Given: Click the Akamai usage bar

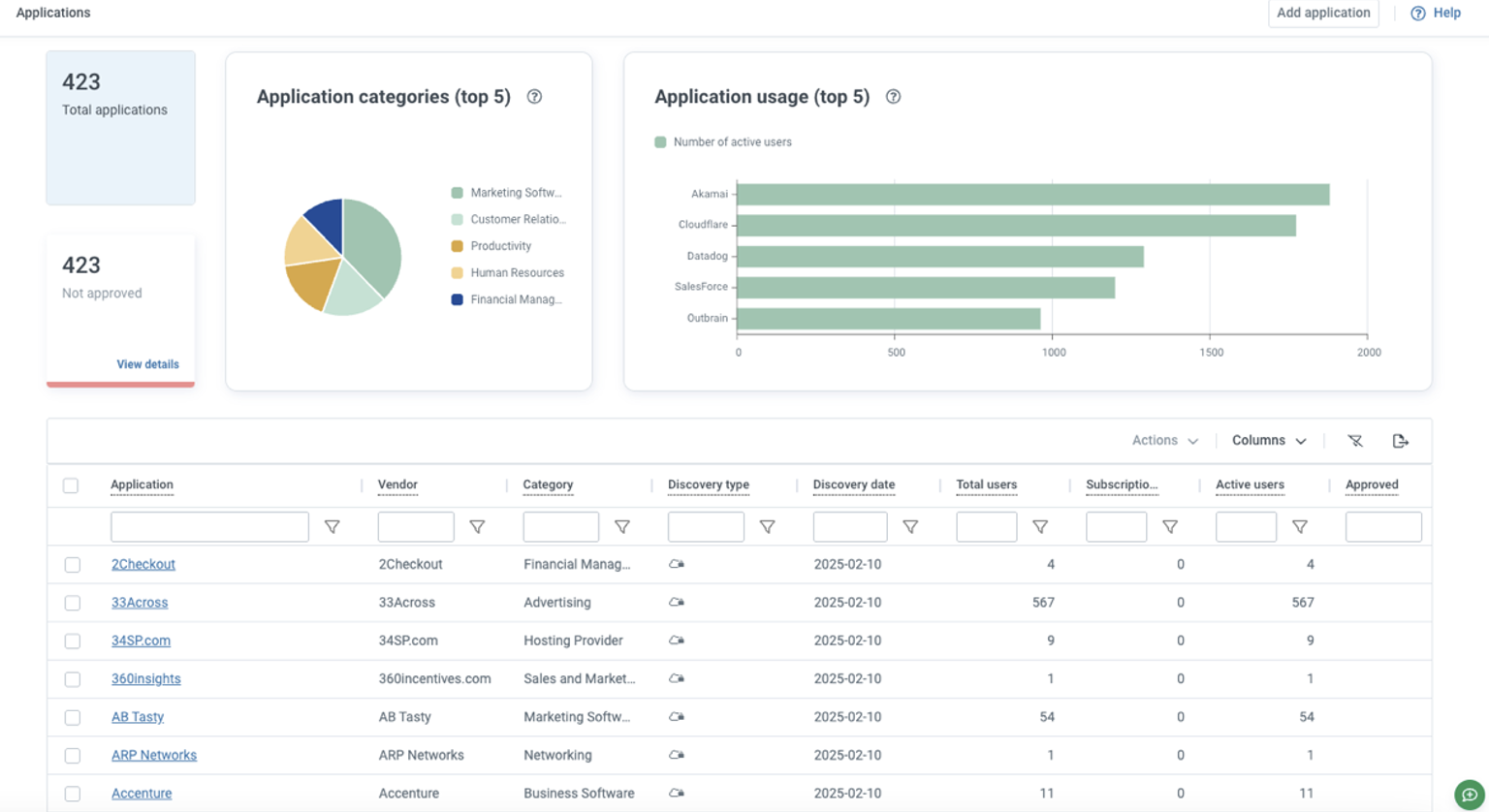Looking at the screenshot, I should [1033, 194].
